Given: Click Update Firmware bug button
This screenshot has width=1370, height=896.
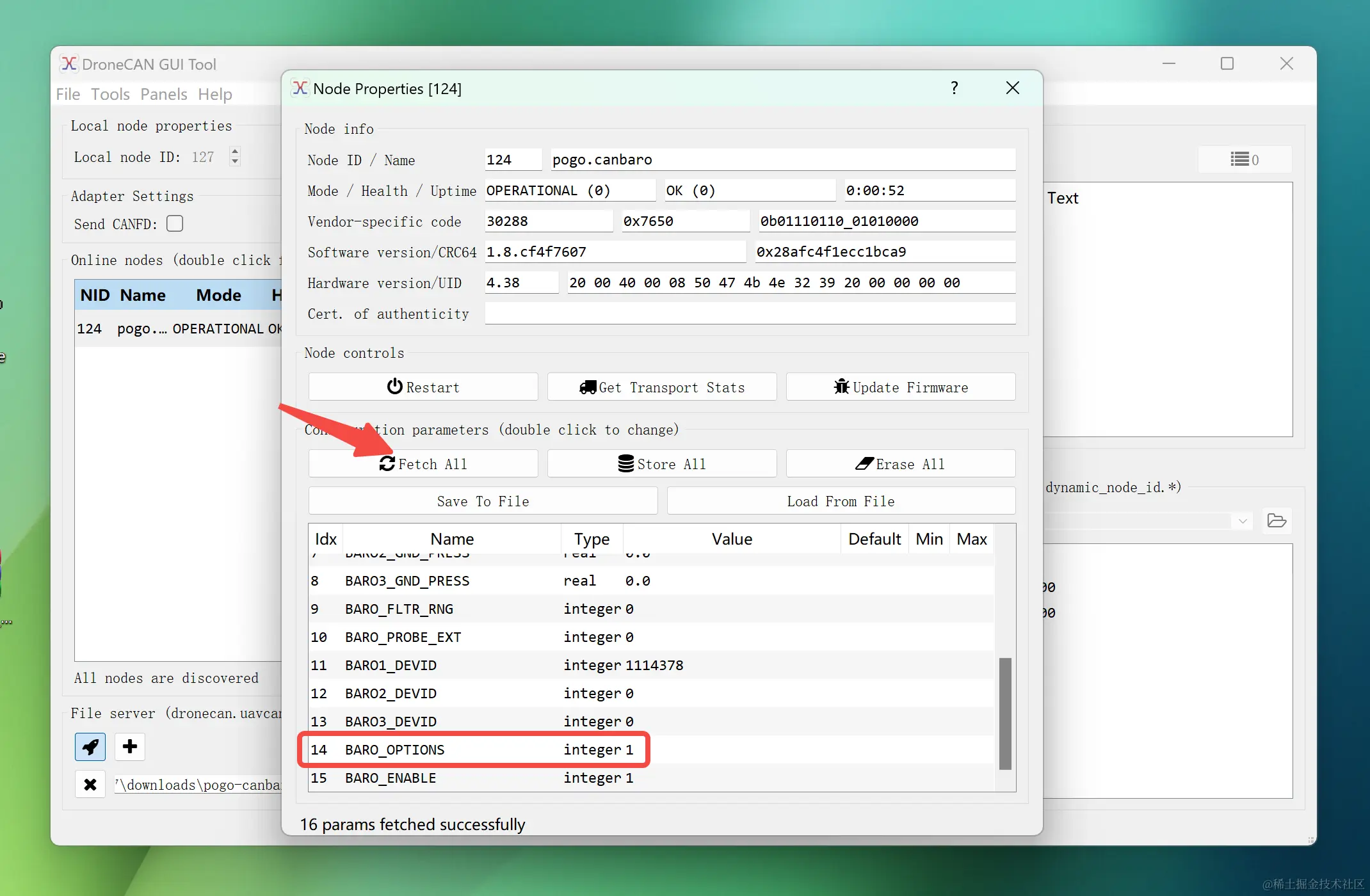Looking at the screenshot, I should pyautogui.click(x=901, y=387).
